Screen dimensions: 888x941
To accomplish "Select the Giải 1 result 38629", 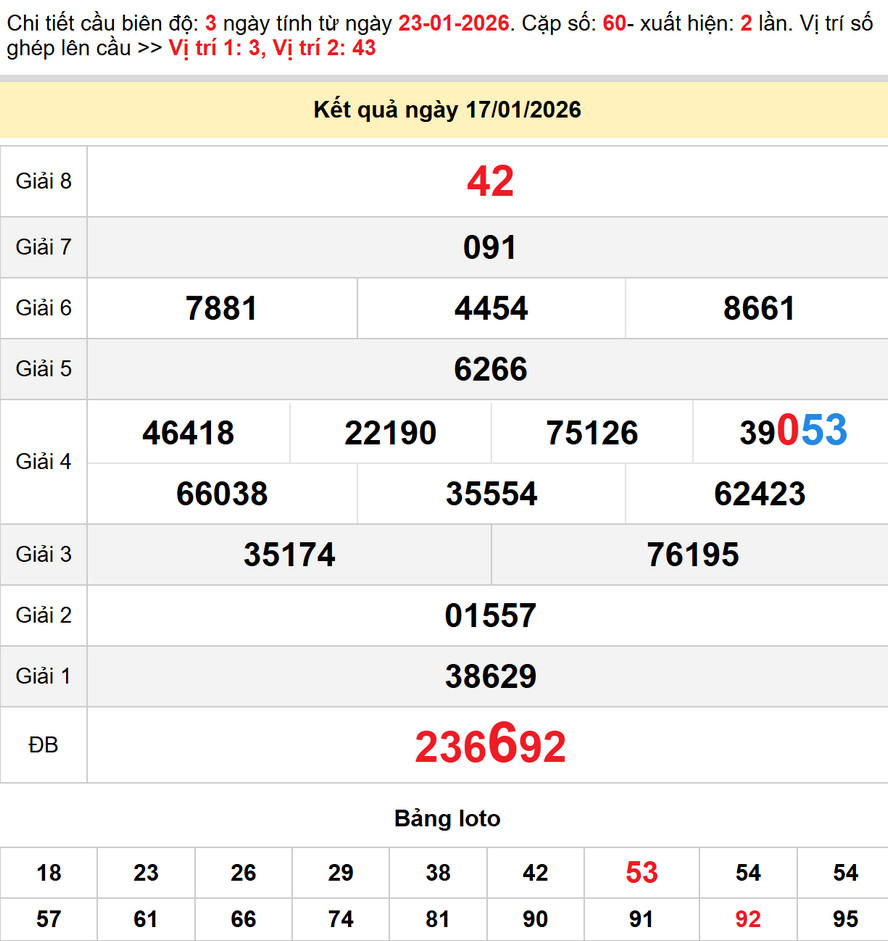I will tap(490, 677).
